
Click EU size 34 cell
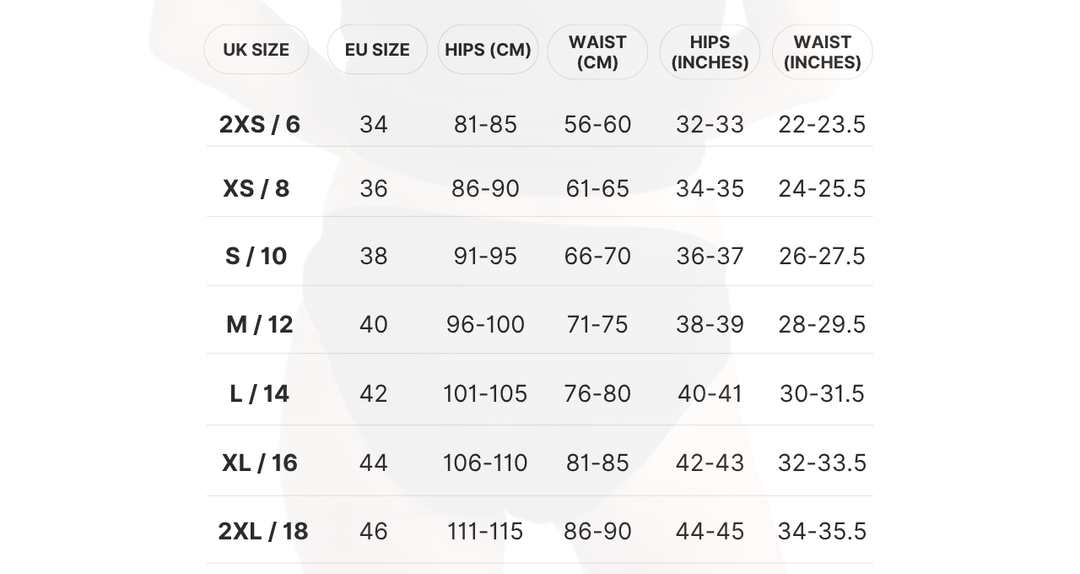pyautogui.click(x=373, y=125)
